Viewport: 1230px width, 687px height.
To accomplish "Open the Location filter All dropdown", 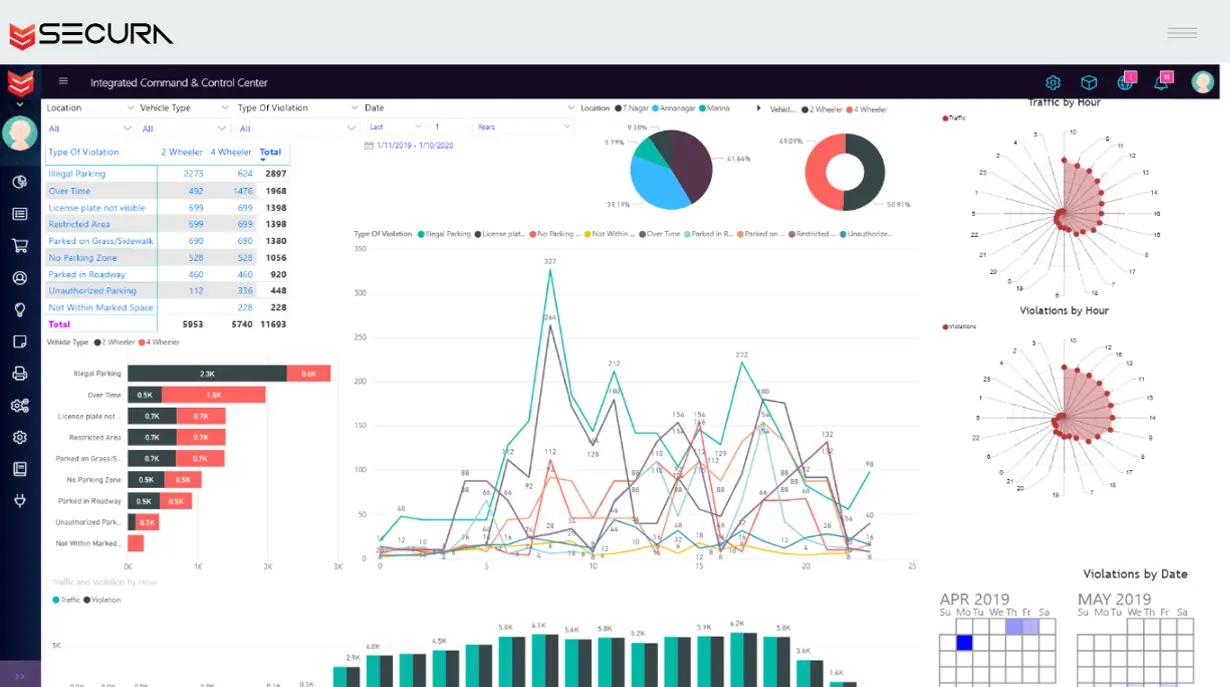I will point(89,129).
